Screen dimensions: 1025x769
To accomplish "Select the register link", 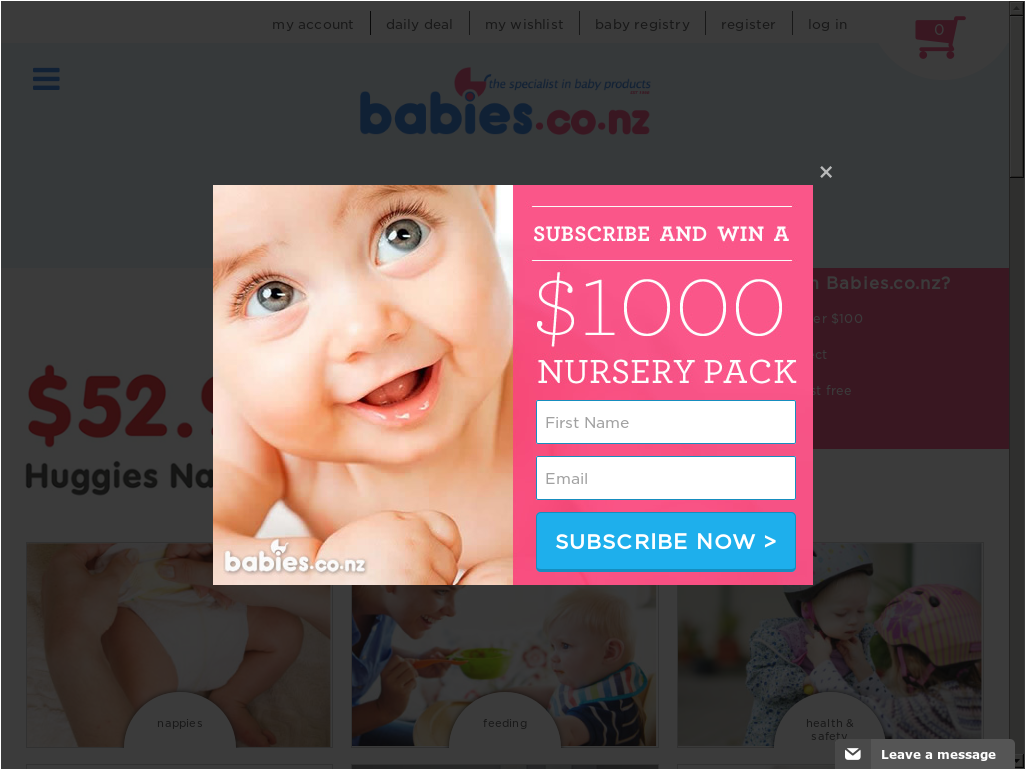I will click(748, 24).
